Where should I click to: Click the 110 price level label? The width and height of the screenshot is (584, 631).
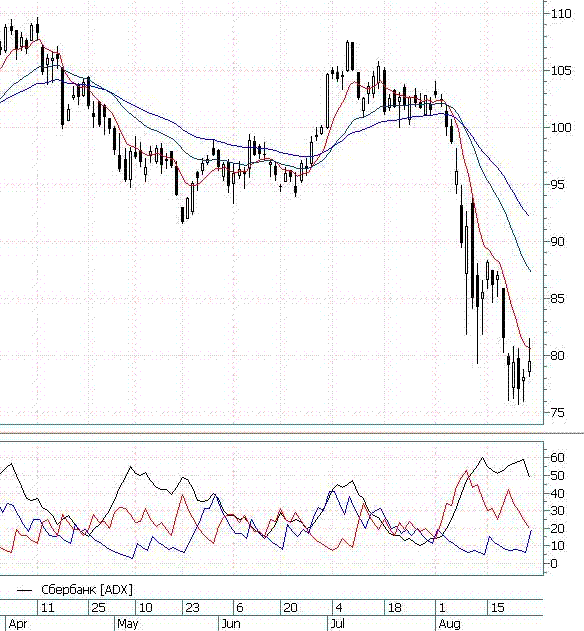[561, 14]
